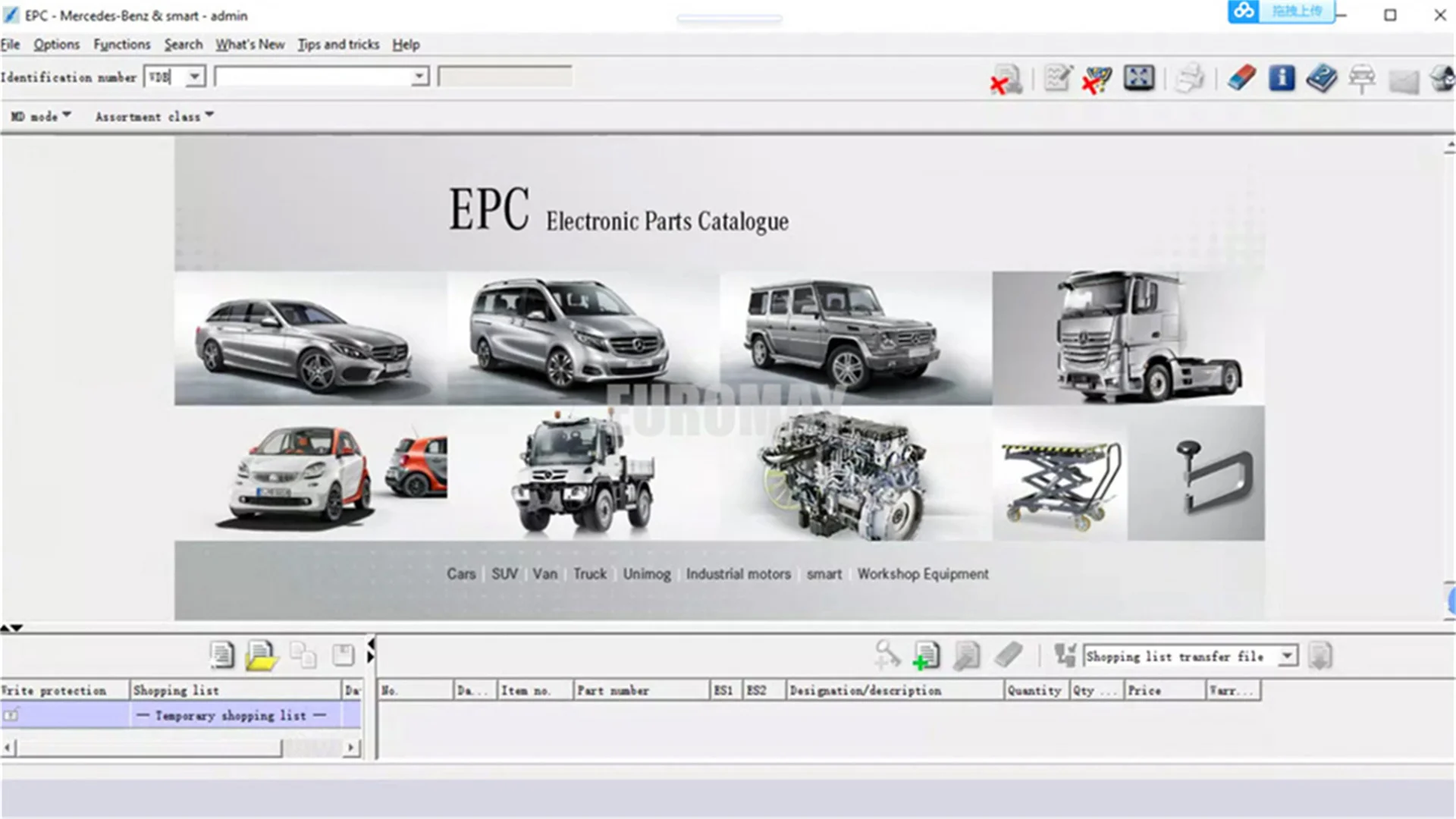This screenshot has width=1456, height=819.
Task: Click the clear filter icon with red X
Action: (x=1097, y=79)
